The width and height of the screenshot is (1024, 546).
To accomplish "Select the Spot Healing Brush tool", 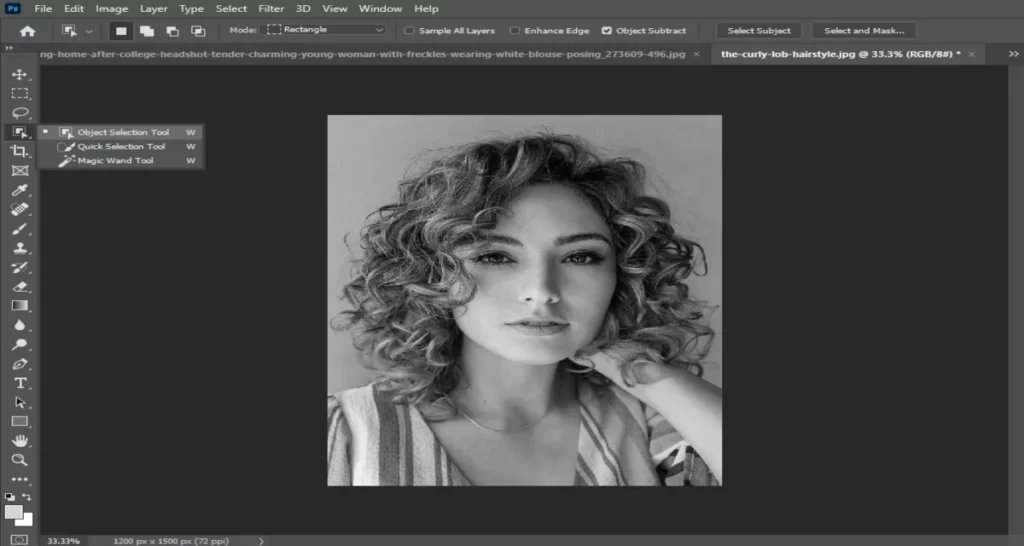I will 20,210.
